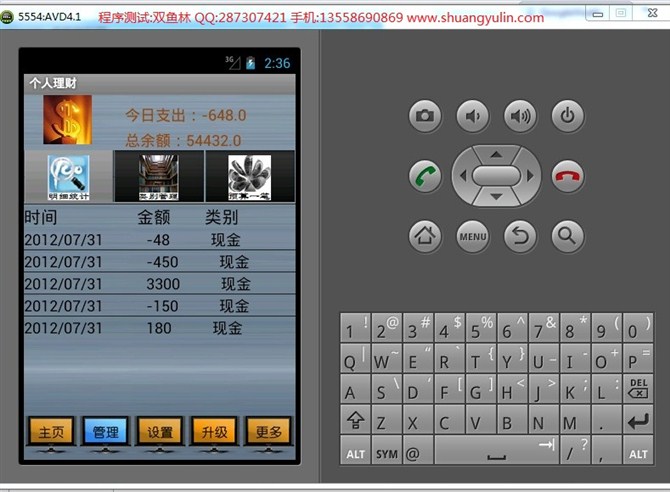Click the Q key
670x492 pixels.
pos(356,358)
